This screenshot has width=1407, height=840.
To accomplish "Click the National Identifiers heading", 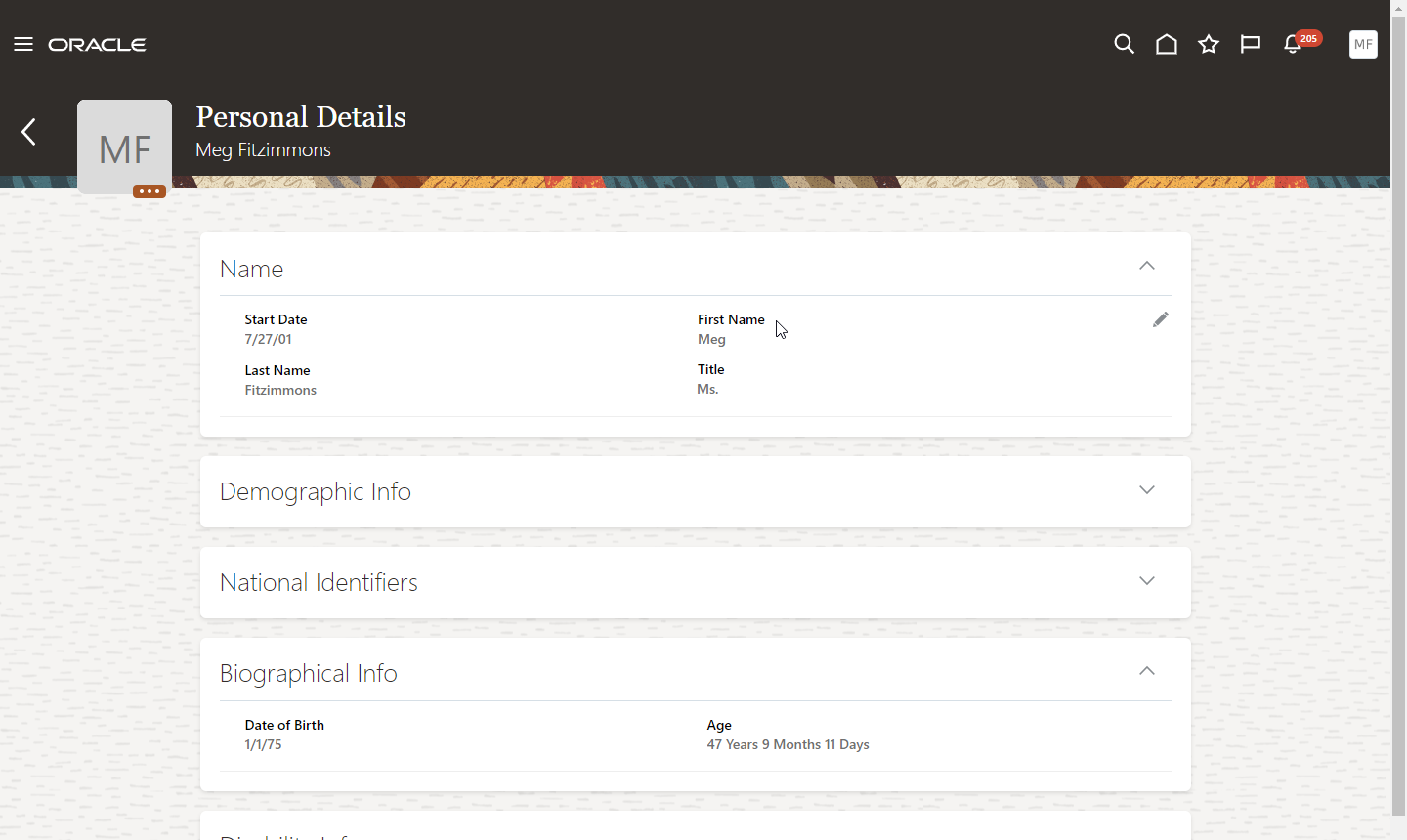I will 319,582.
